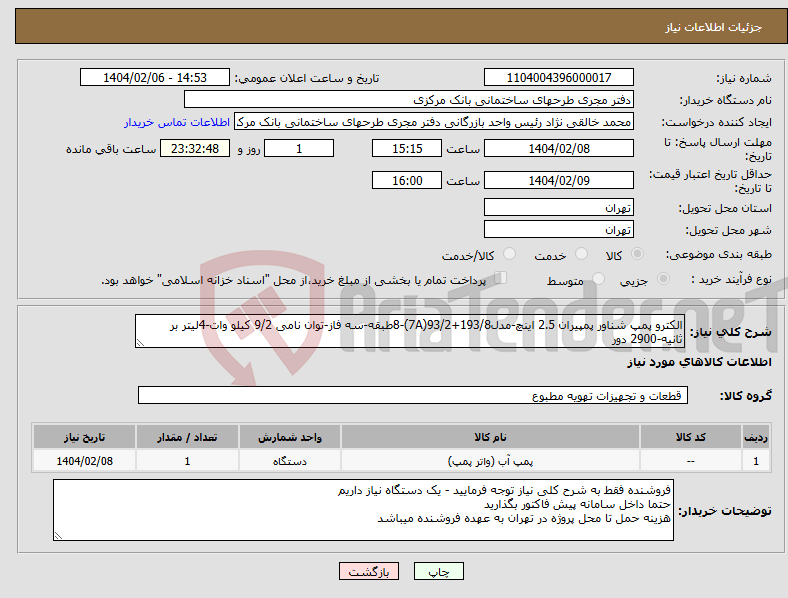Click the واحد شمارش column header
The height and width of the screenshot is (598, 788).
coord(290,437)
